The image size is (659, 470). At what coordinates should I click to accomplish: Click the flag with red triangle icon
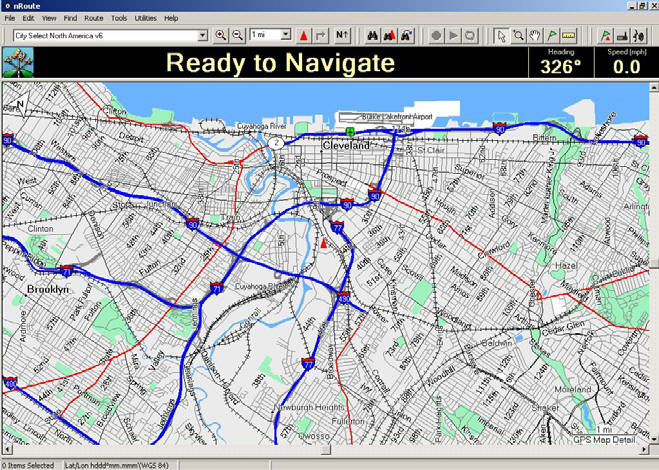point(606,36)
